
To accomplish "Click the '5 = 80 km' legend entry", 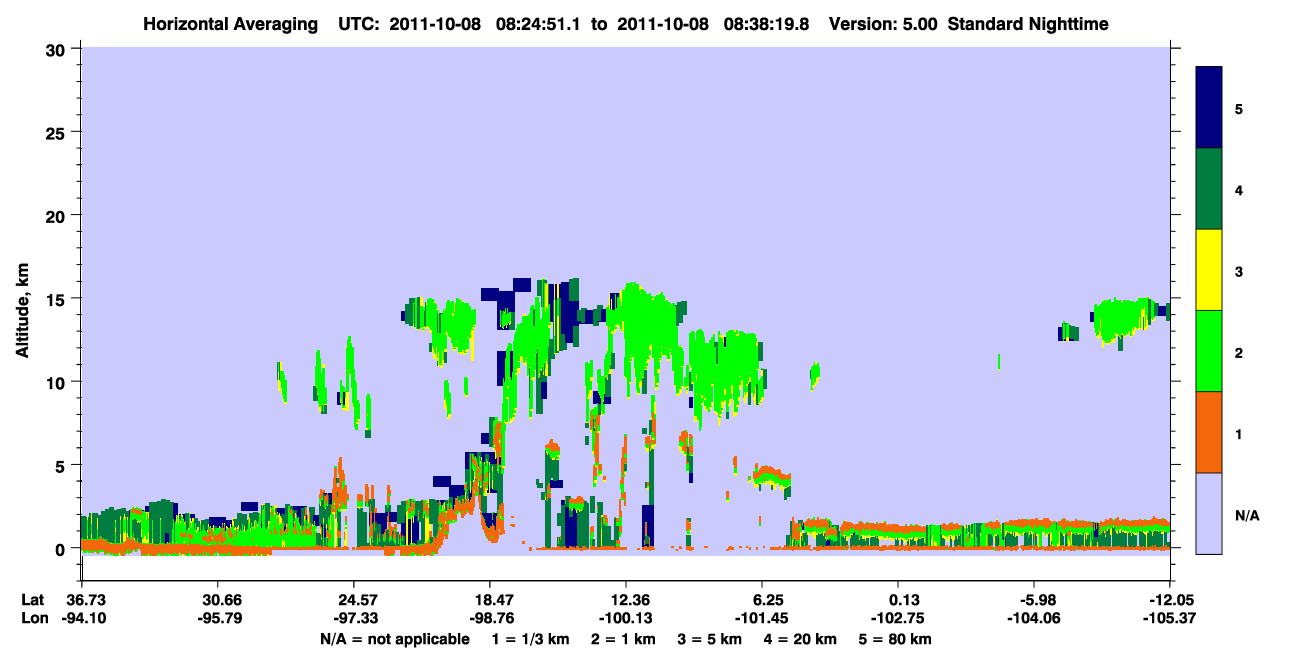I will 896,638.
